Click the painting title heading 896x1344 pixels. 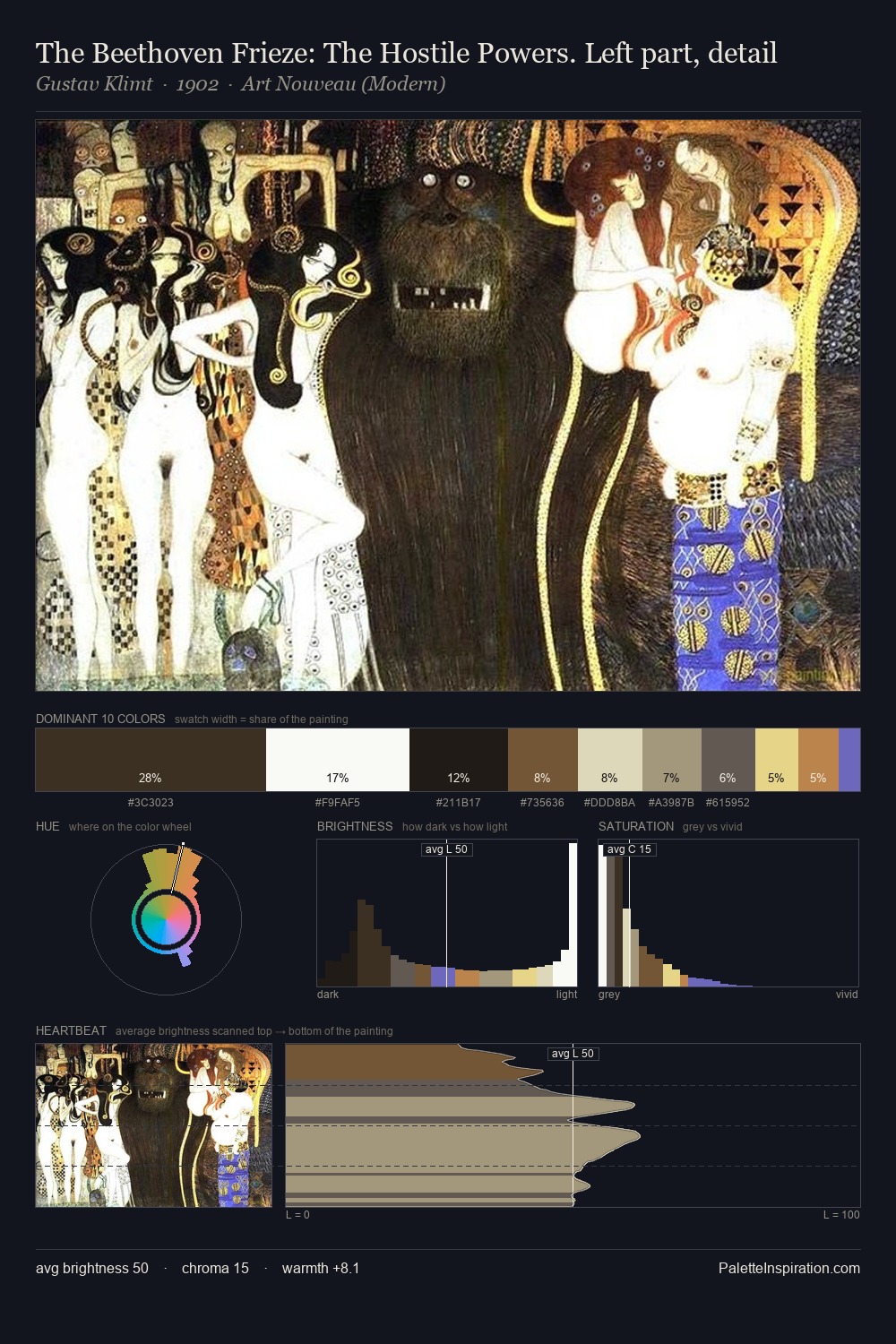click(x=406, y=53)
